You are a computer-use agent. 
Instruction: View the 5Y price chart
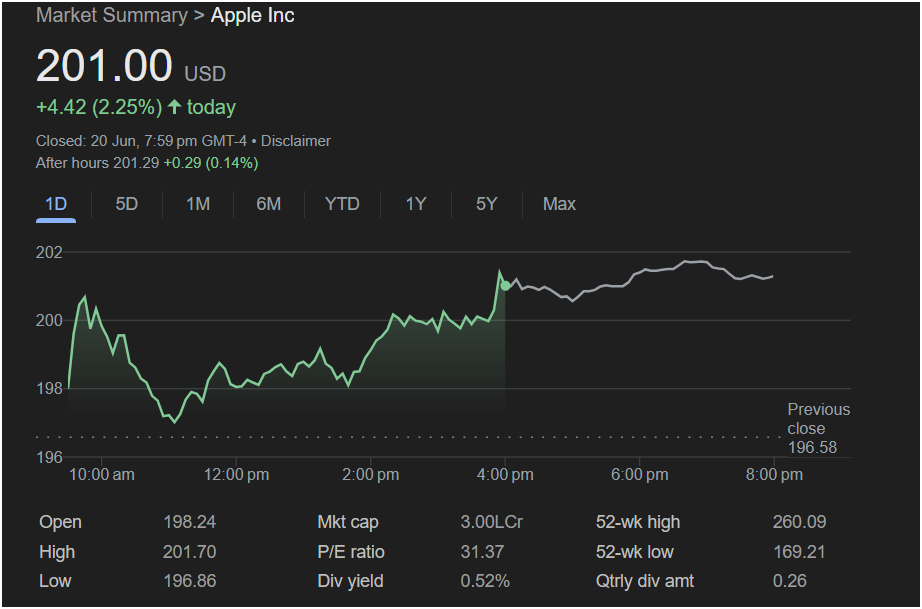pos(486,204)
